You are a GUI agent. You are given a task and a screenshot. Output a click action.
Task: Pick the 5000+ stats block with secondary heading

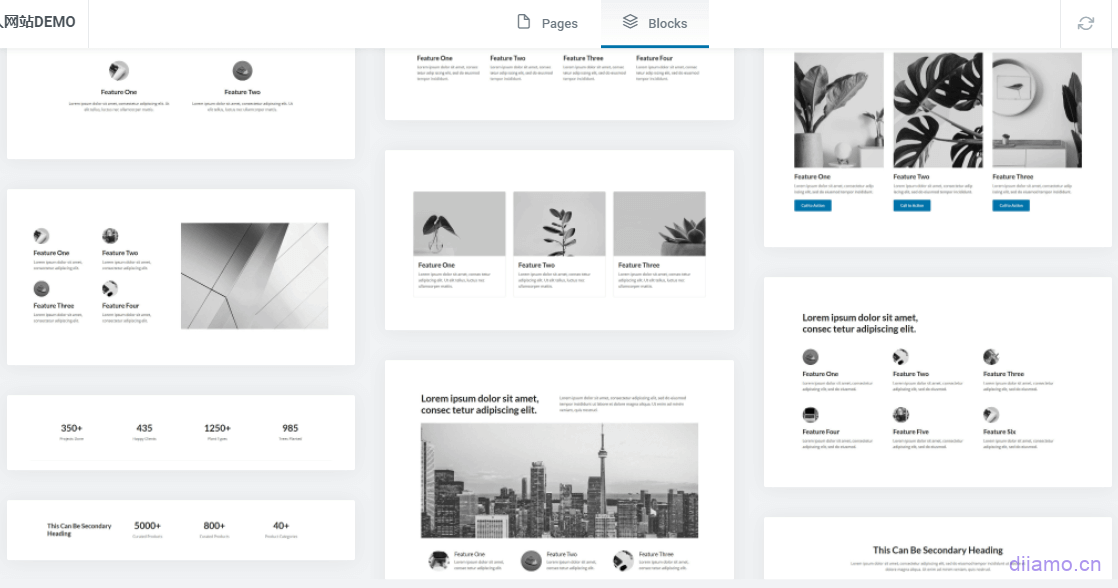(x=181, y=530)
